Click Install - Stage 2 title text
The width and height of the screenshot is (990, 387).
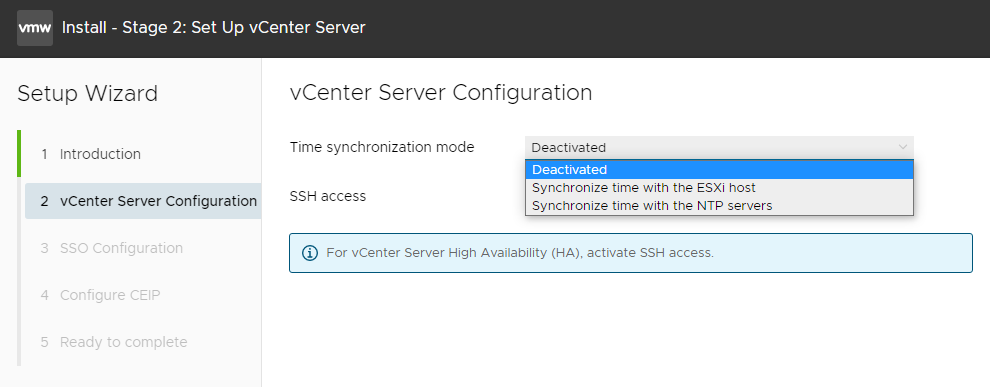213,28
